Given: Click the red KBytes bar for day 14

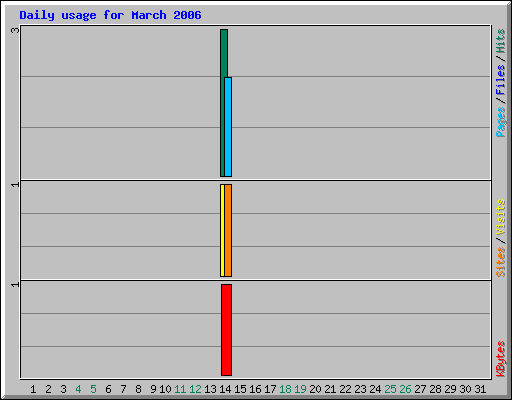Looking at the screenshot, I should [226, 330].
